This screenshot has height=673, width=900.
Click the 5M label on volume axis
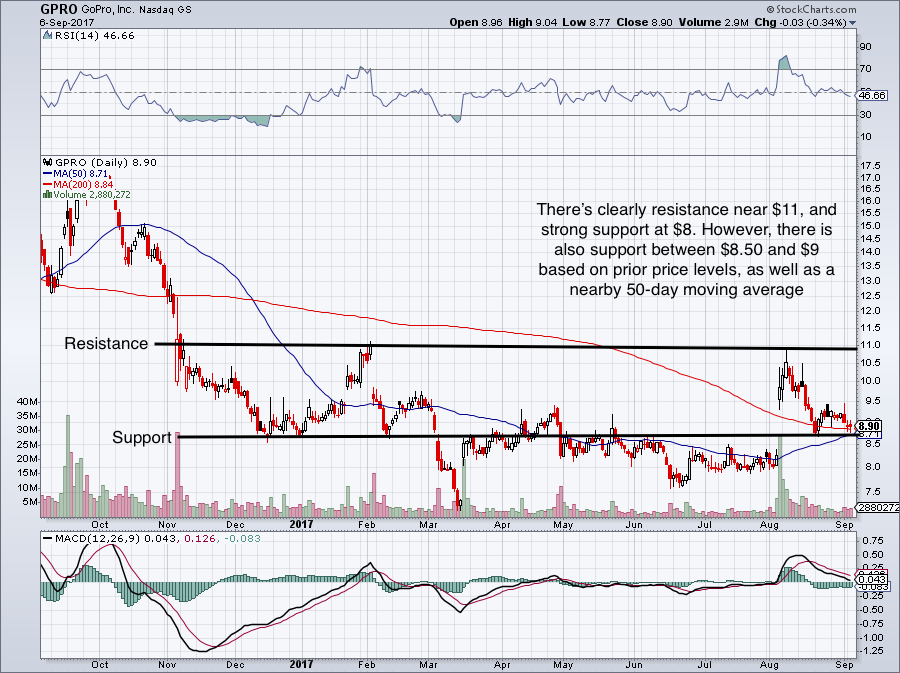(x=30, y=502)
